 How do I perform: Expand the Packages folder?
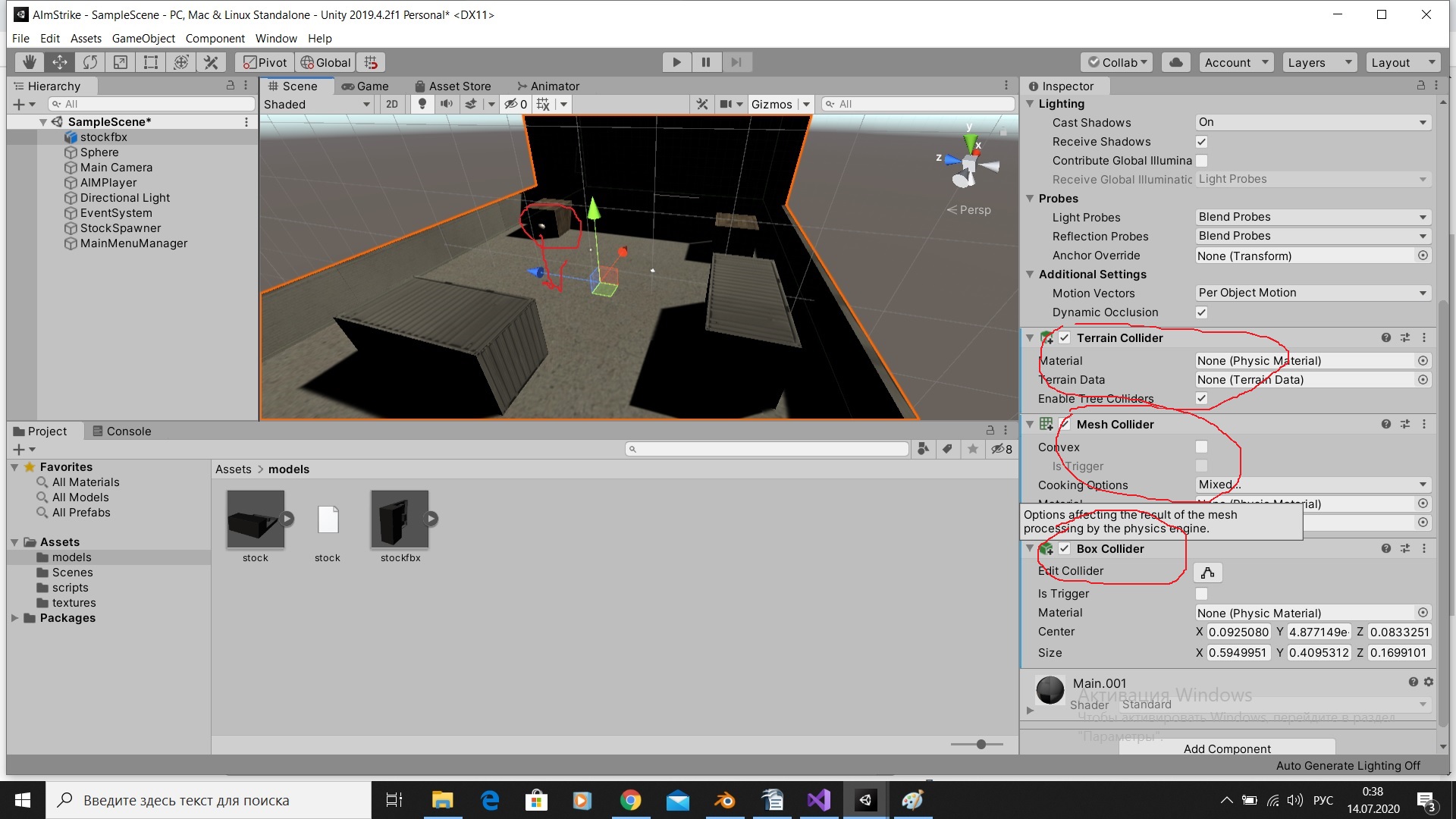pos(14,618)
